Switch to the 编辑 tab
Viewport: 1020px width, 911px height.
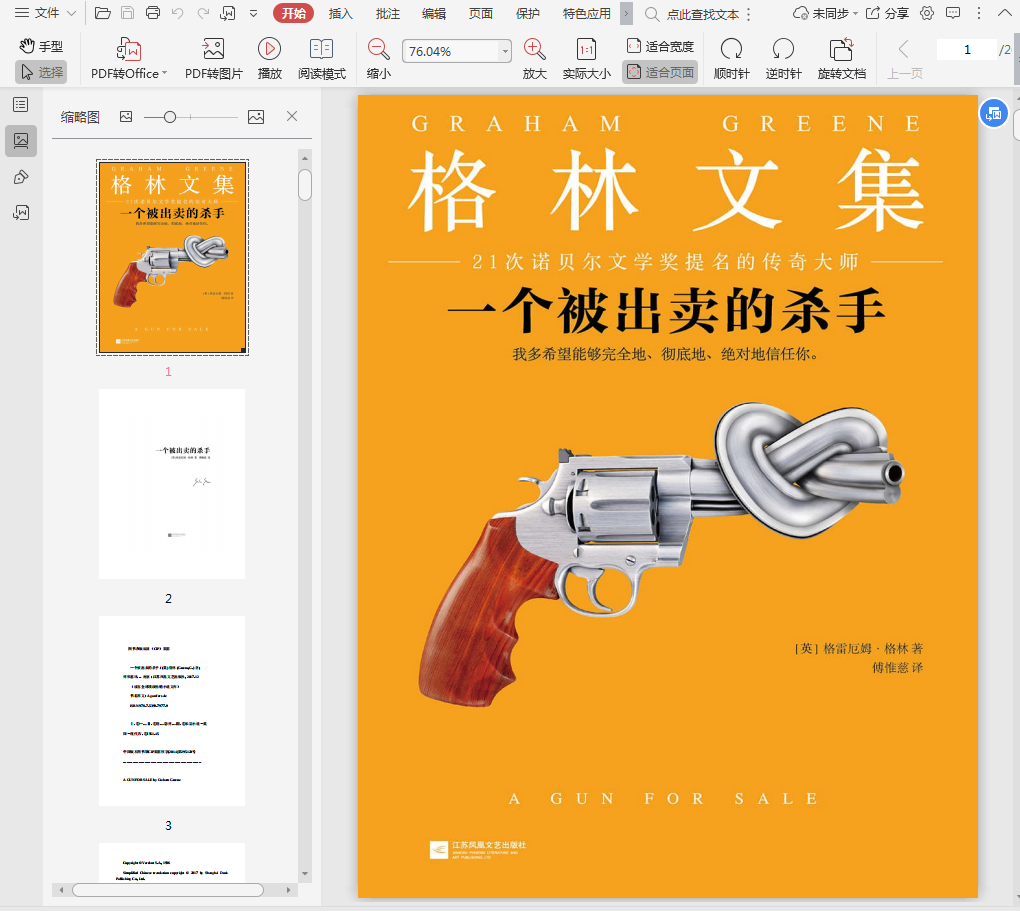click(434, 13)
